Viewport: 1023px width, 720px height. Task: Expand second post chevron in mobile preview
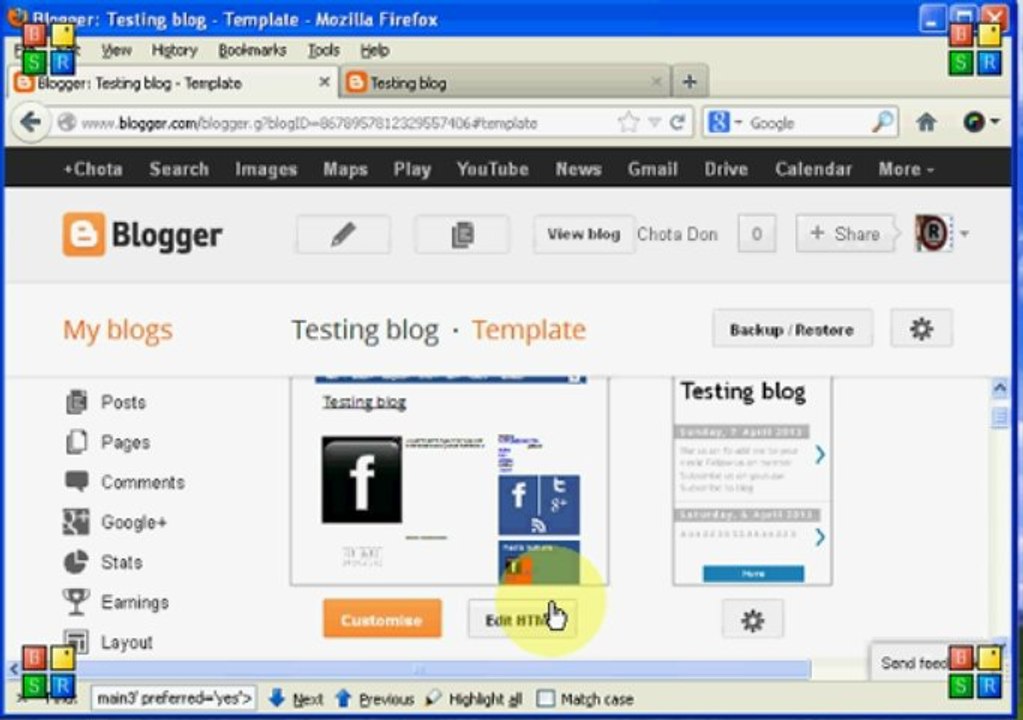pos(820,537)
